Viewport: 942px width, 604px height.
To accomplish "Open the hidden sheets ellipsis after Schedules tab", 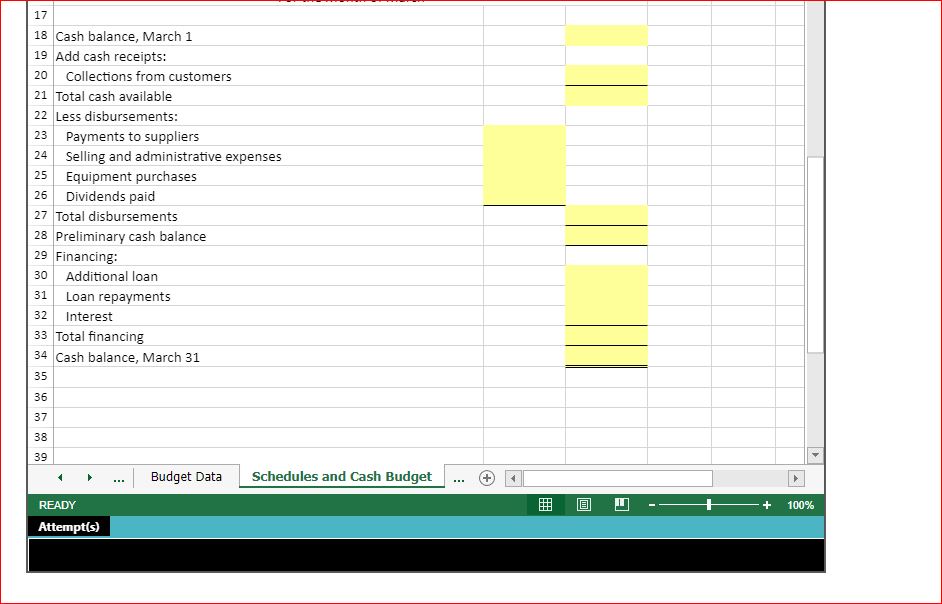I will (459, 477).
